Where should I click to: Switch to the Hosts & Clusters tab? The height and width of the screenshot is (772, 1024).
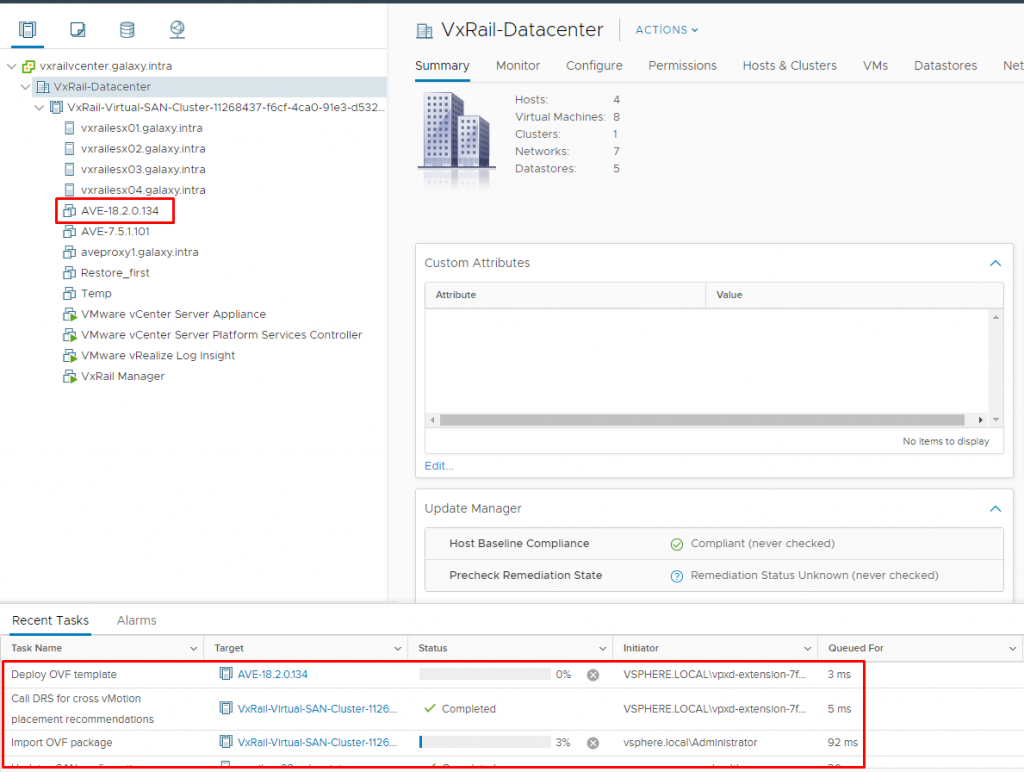coord(790,66)
